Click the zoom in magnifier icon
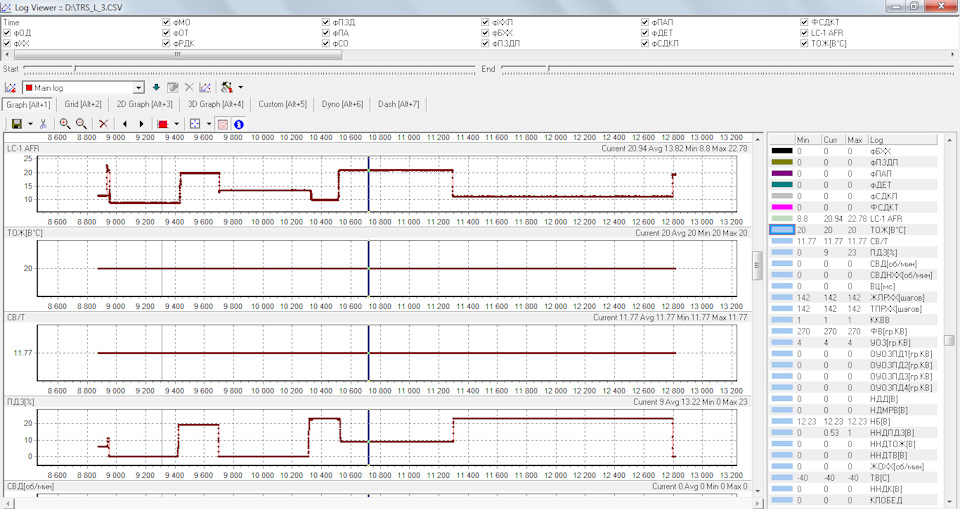This screenshot has width=960, height=509. [64, 124]
